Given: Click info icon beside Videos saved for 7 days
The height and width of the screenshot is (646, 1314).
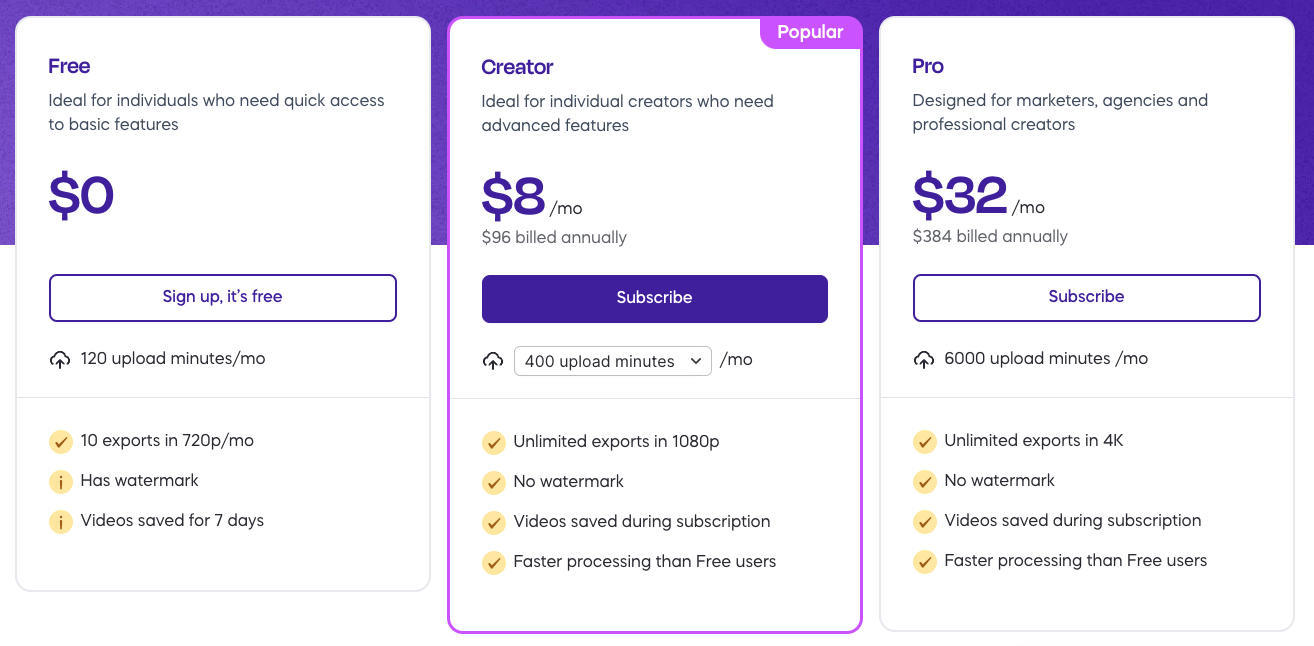Looking at the screenshot, I should coord(61,522).
